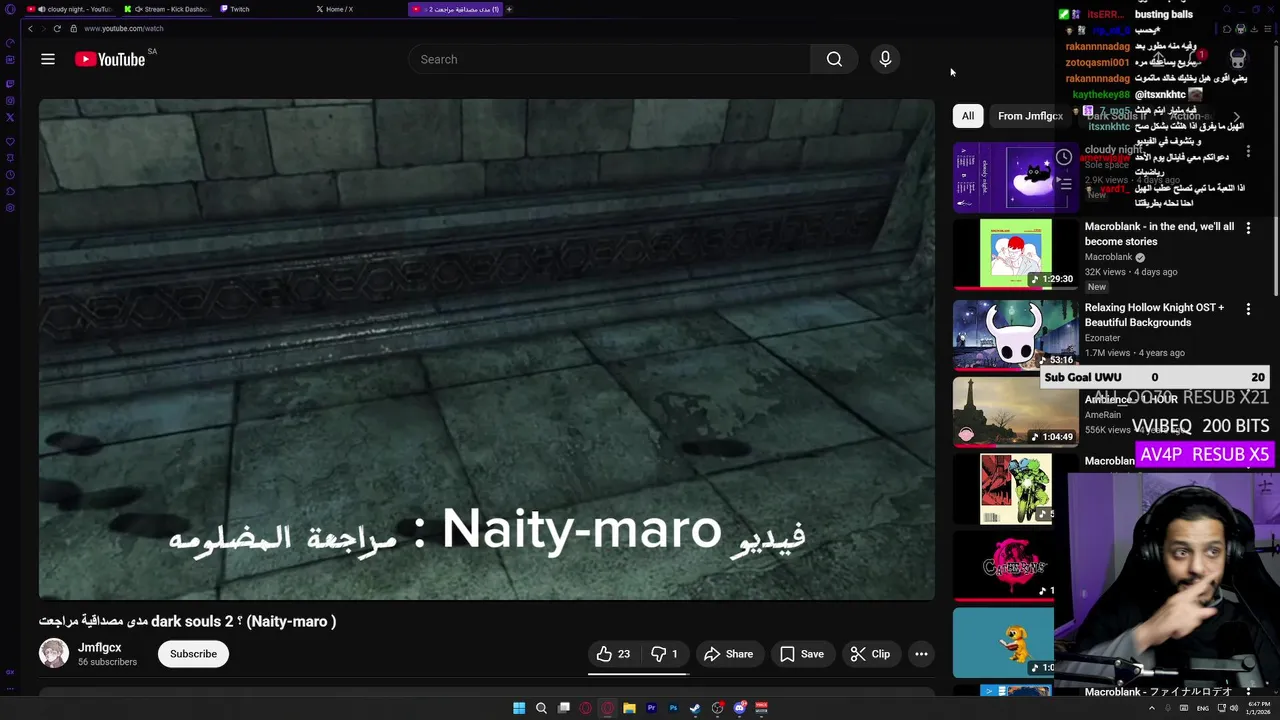The image size is (1280, 720).
Task: Click the video title dark souls 2 (Naity-maro)
Action: 188,621
